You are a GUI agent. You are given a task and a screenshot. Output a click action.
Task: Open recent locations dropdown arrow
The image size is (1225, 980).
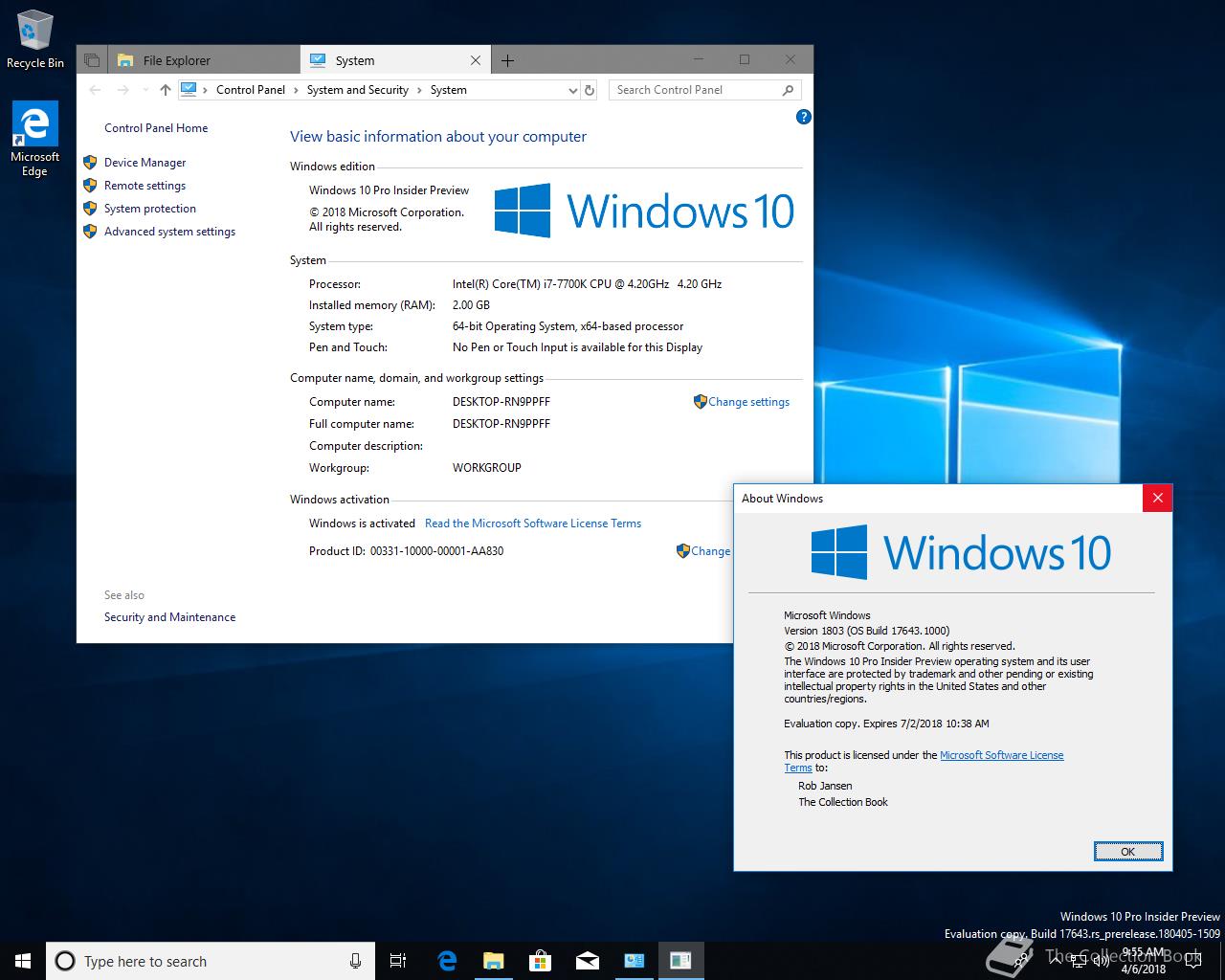[x=145, y=90]
